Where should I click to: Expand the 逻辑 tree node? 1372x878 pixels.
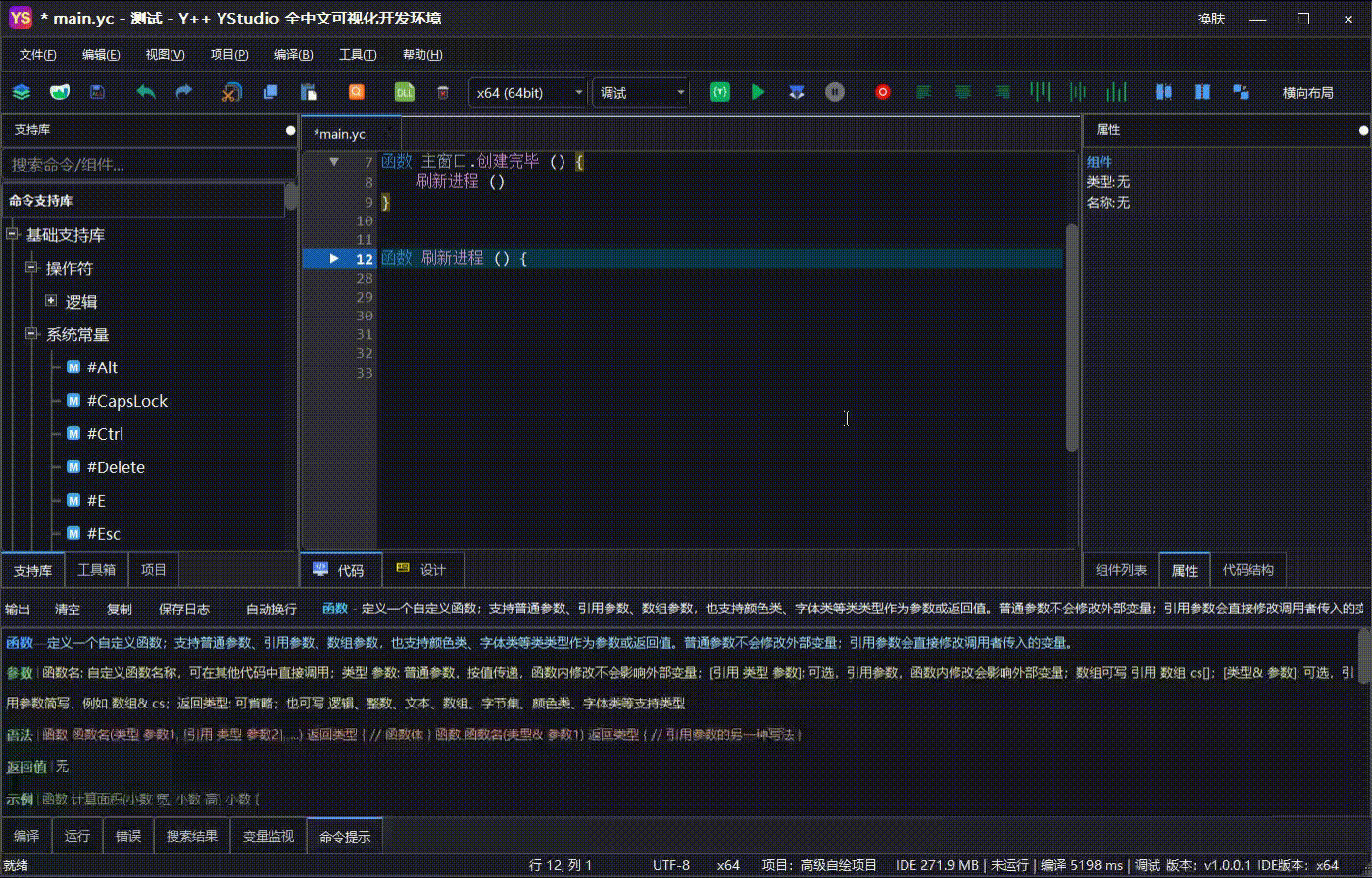tap(51, 302)
